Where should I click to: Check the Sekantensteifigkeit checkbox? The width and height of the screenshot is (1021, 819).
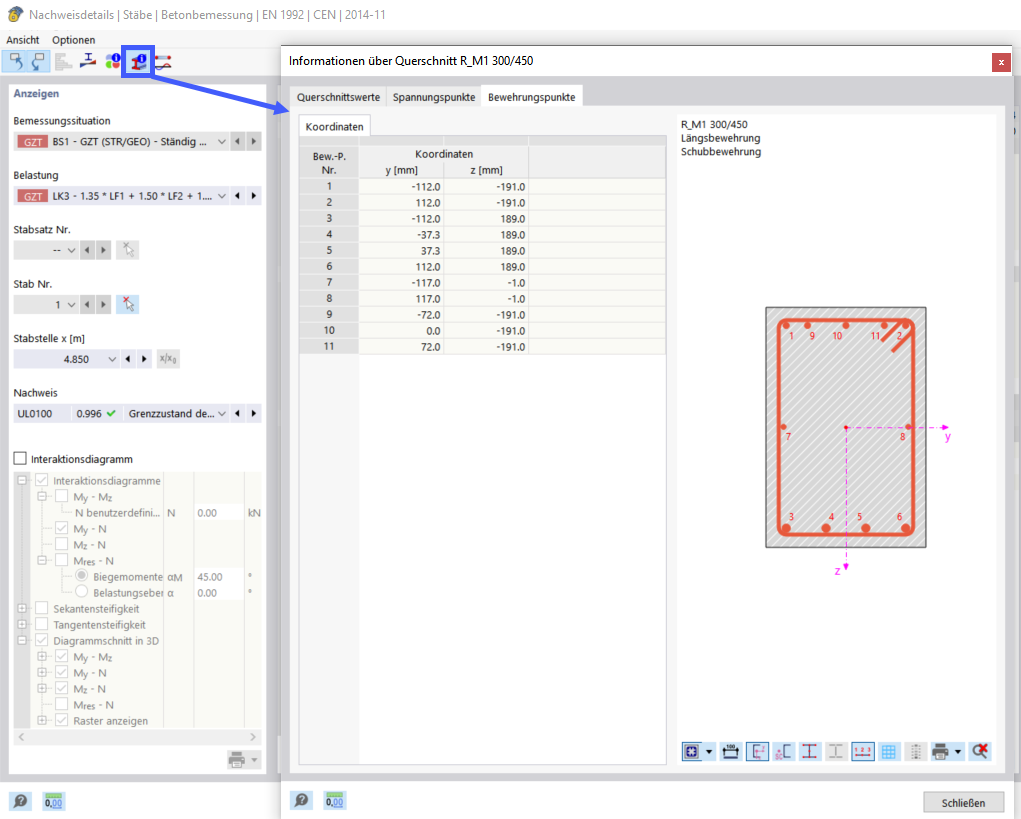[x=42, y=608]
